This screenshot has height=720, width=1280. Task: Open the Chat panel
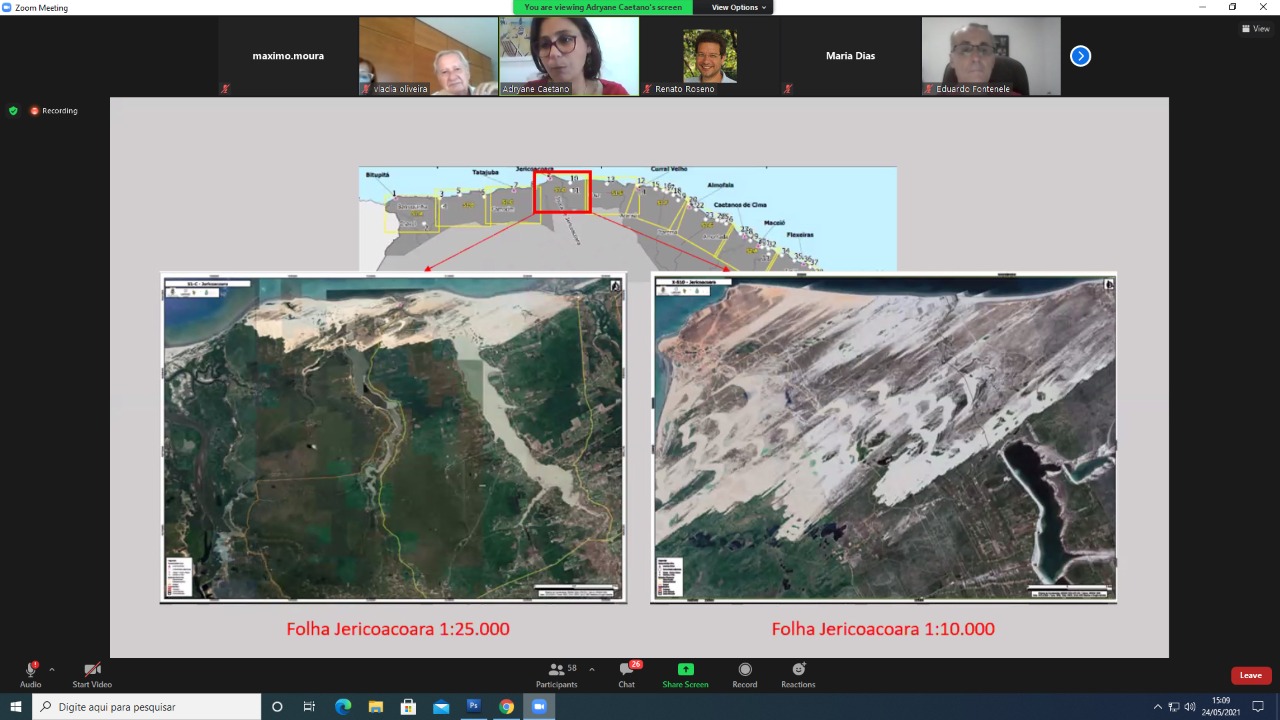[x=627, y=675]
